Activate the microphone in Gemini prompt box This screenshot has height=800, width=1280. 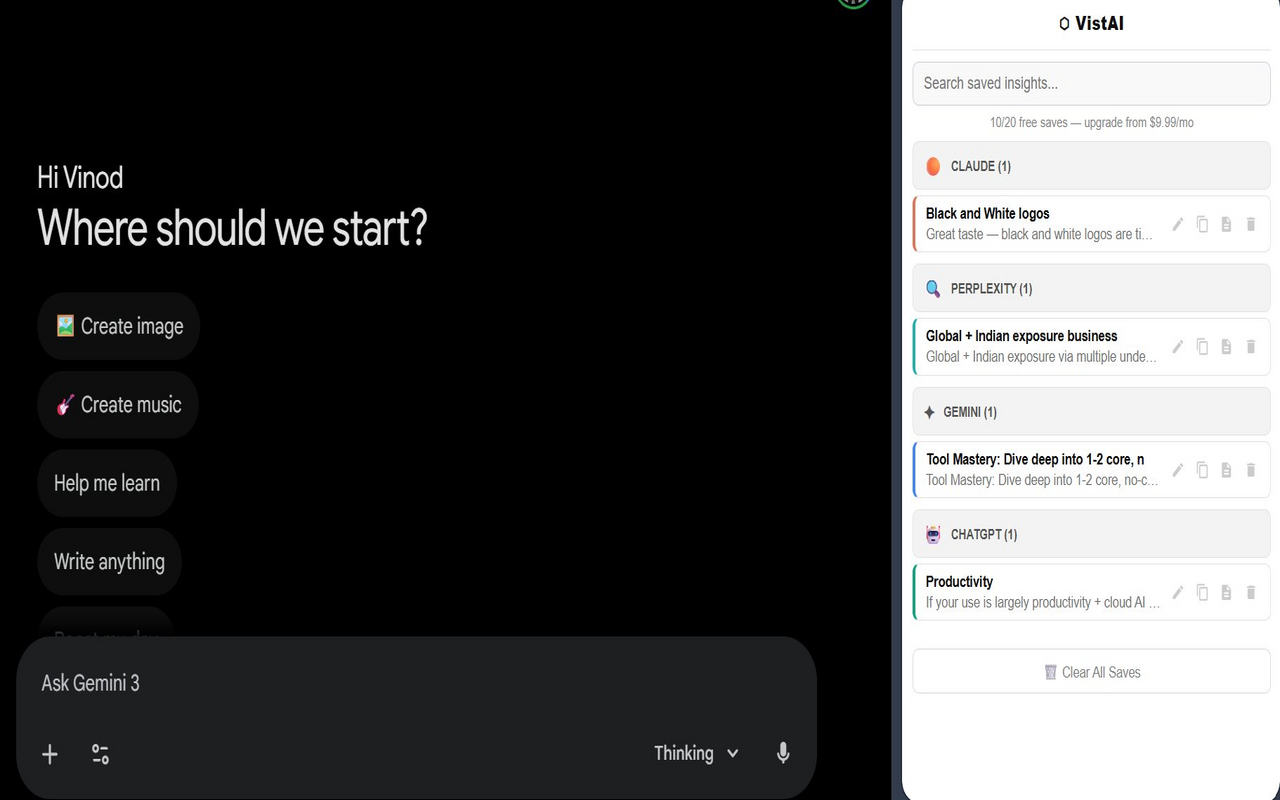pyautogui.click(x=783, y=753)
